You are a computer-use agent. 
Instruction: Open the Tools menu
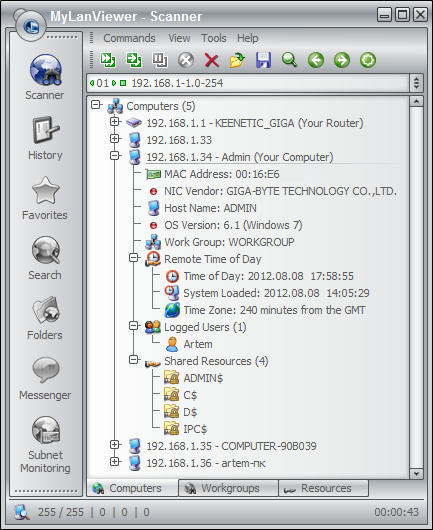[214, 38]
